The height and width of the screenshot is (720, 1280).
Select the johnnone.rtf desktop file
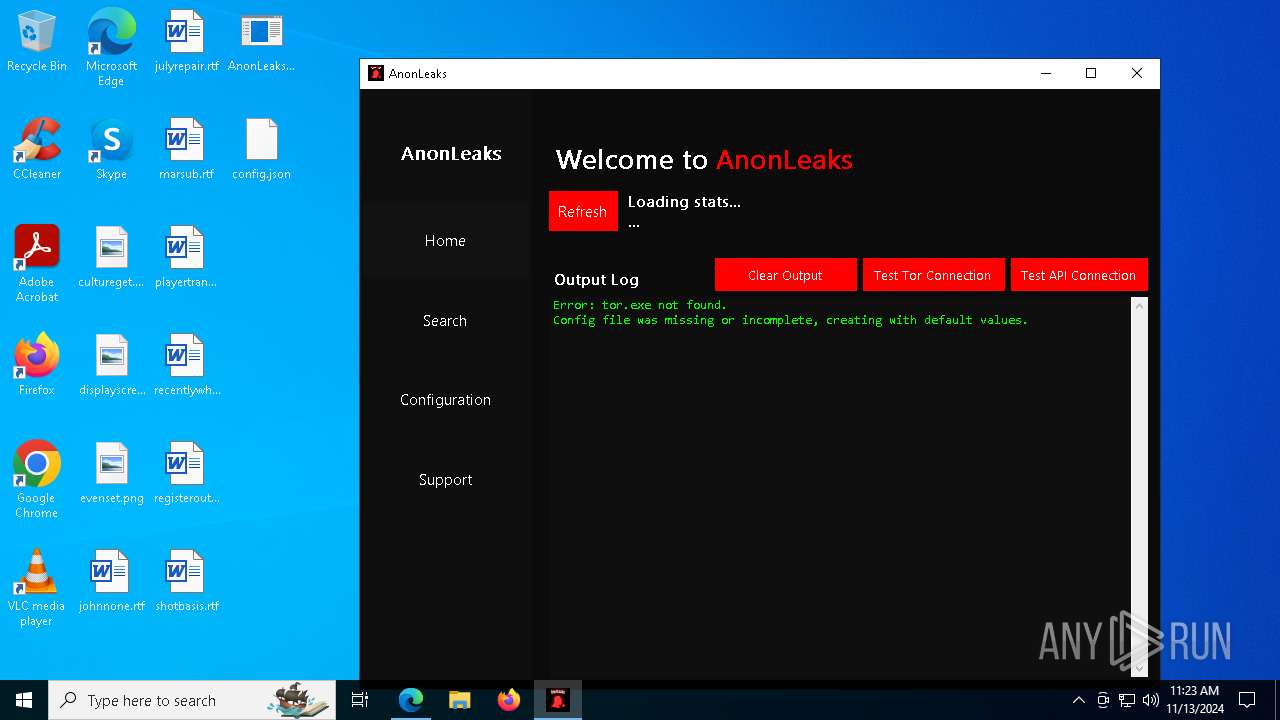point(111,580)
